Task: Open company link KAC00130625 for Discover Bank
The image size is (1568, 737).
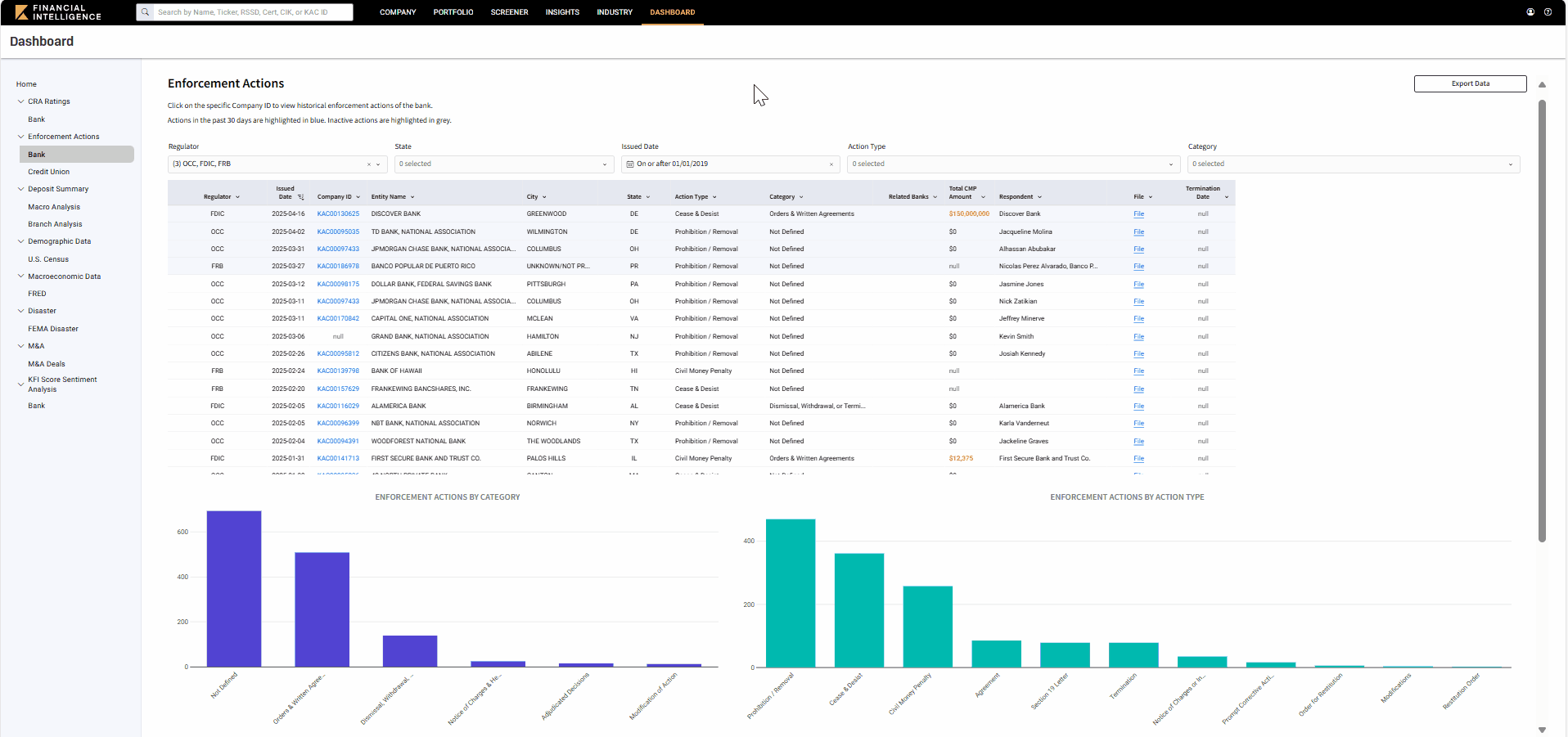Action: [x=338, y=214]
